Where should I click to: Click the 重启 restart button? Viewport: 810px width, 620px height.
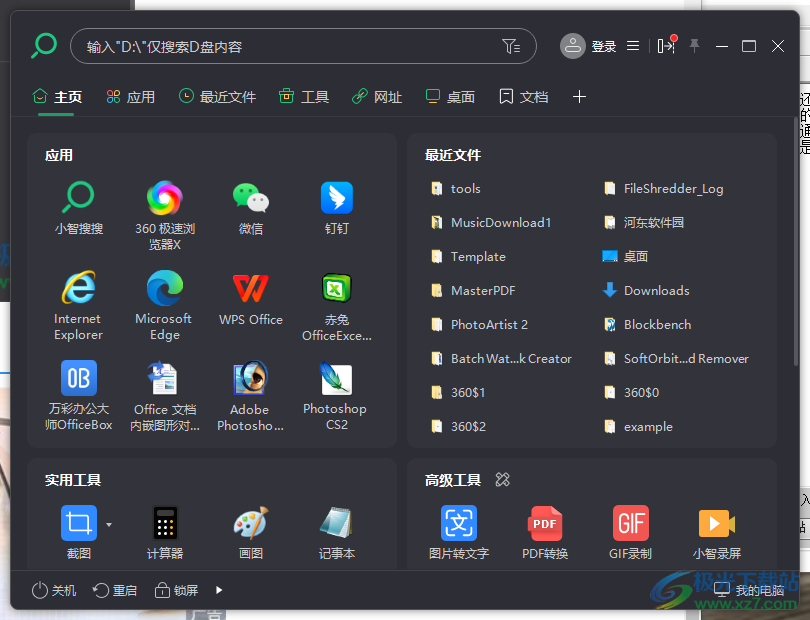click(115, 590)
